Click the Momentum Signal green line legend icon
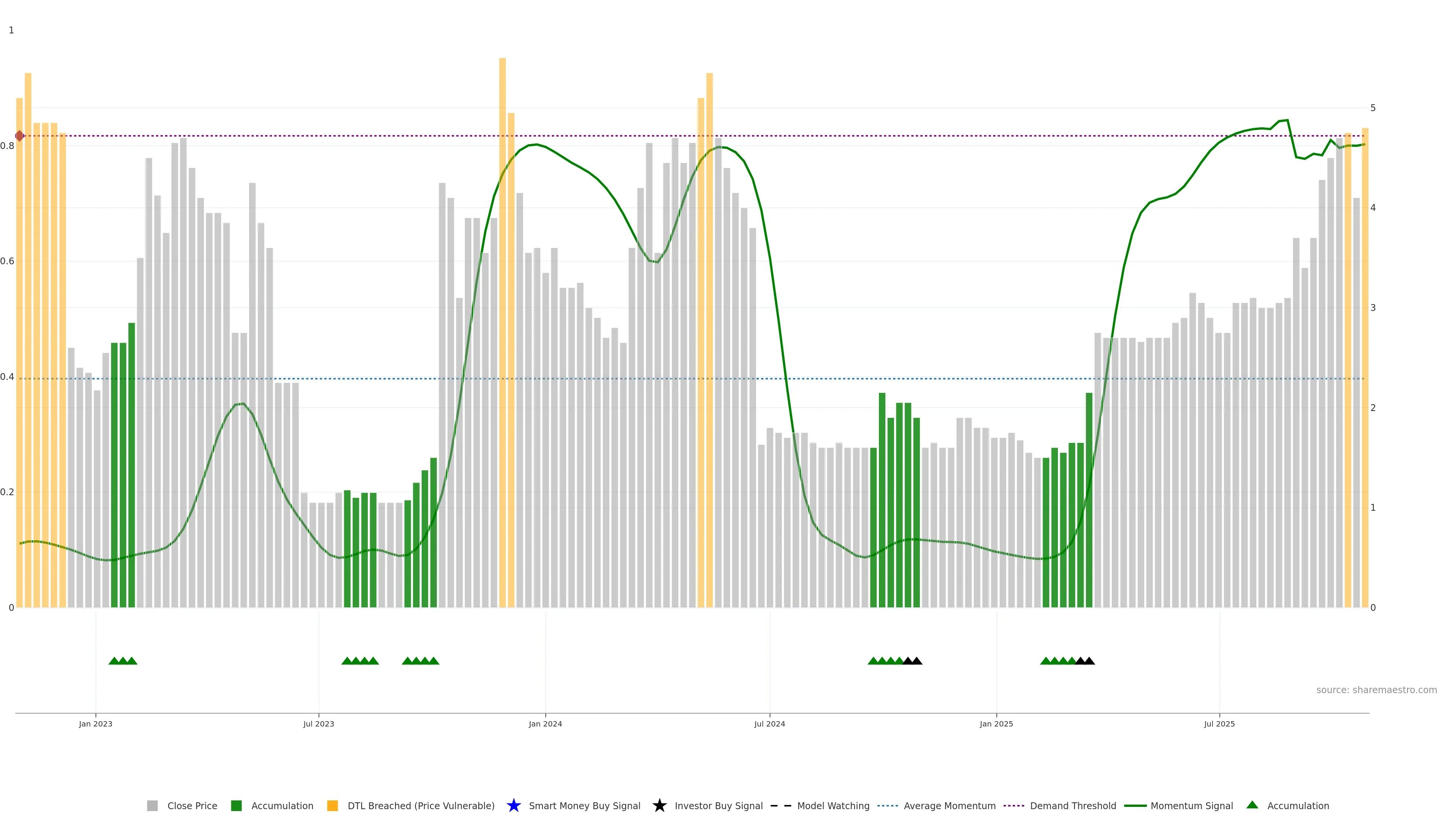 (1135, 805)
